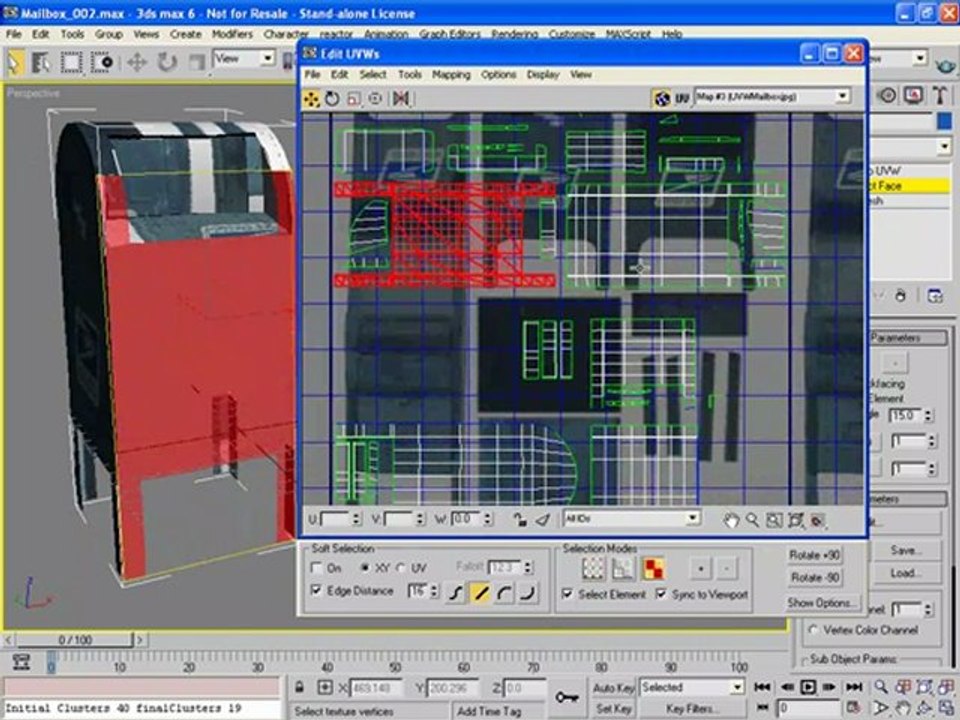Click the Grow selection plus button

coord(700,569)
